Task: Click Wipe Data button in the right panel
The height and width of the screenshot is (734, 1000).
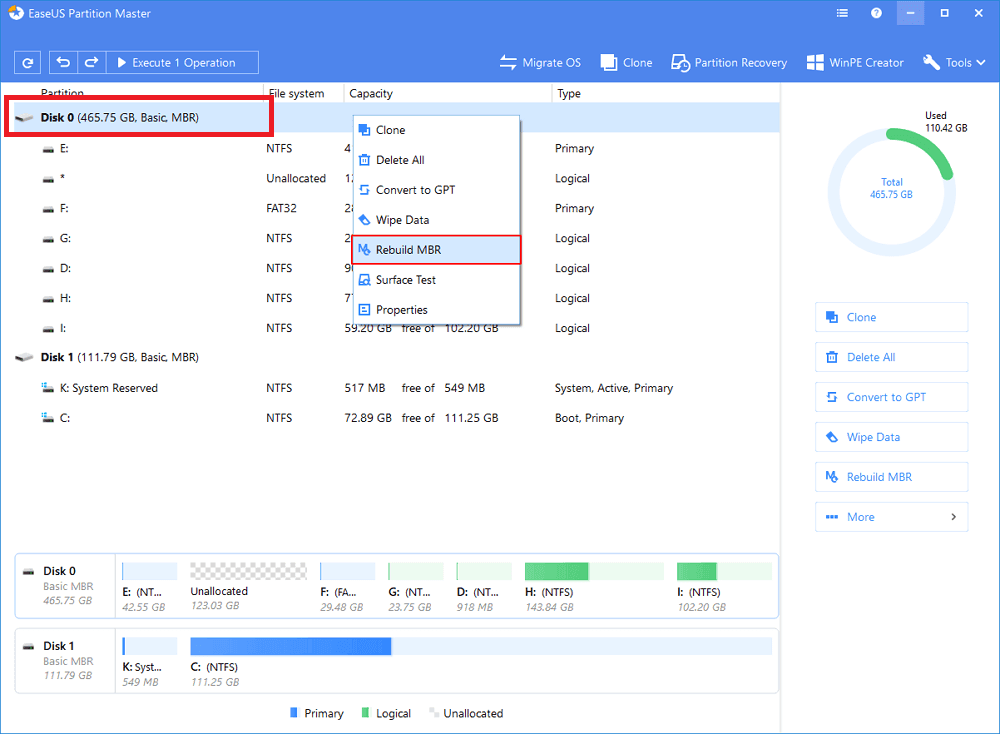Action: 891,437
